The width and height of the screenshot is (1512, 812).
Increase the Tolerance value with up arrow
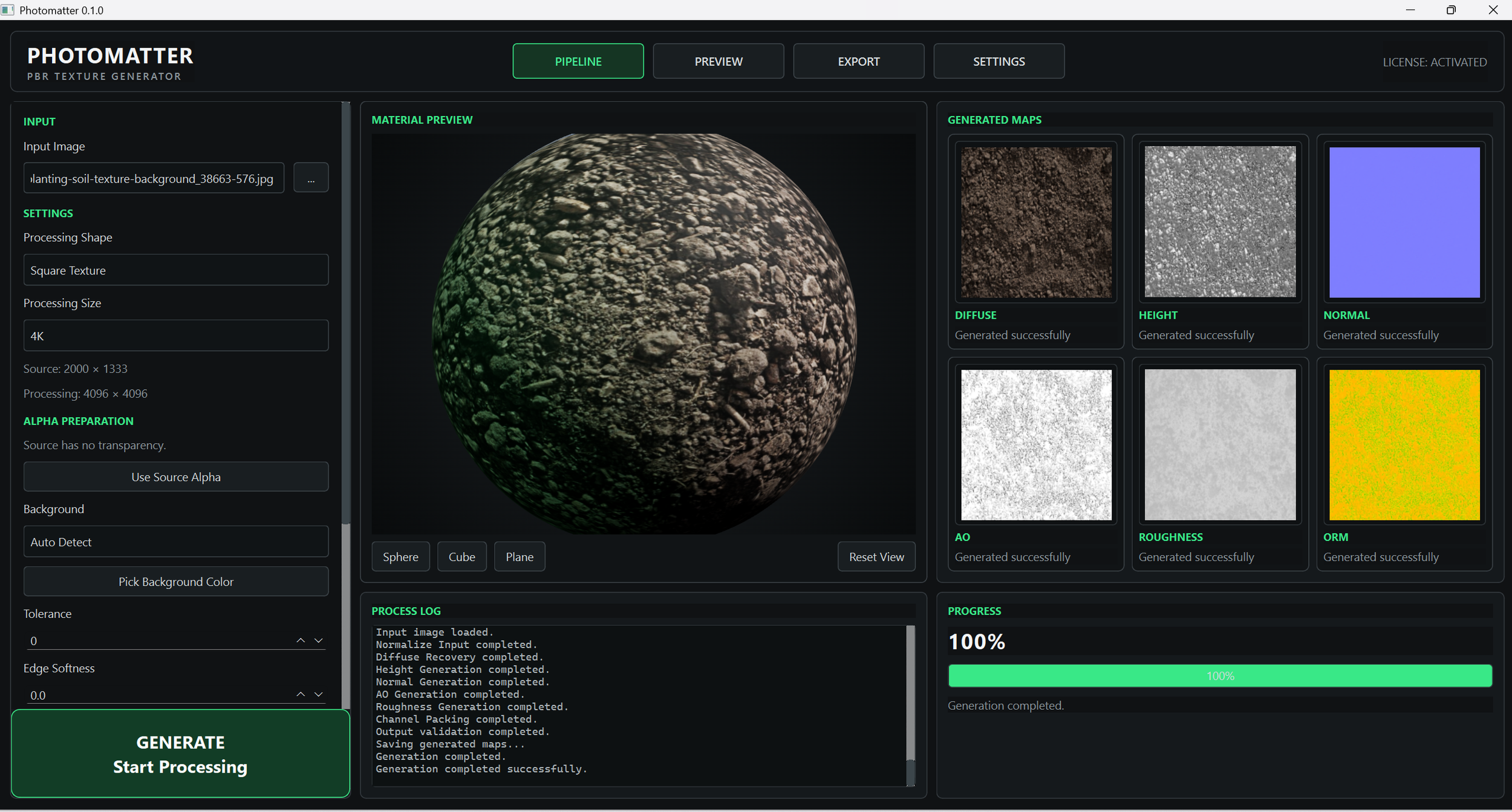coord(301,640)
